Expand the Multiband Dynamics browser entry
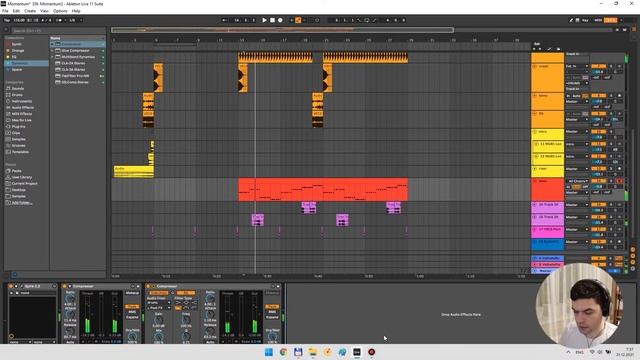640x360 pixels. click(52, 57)
